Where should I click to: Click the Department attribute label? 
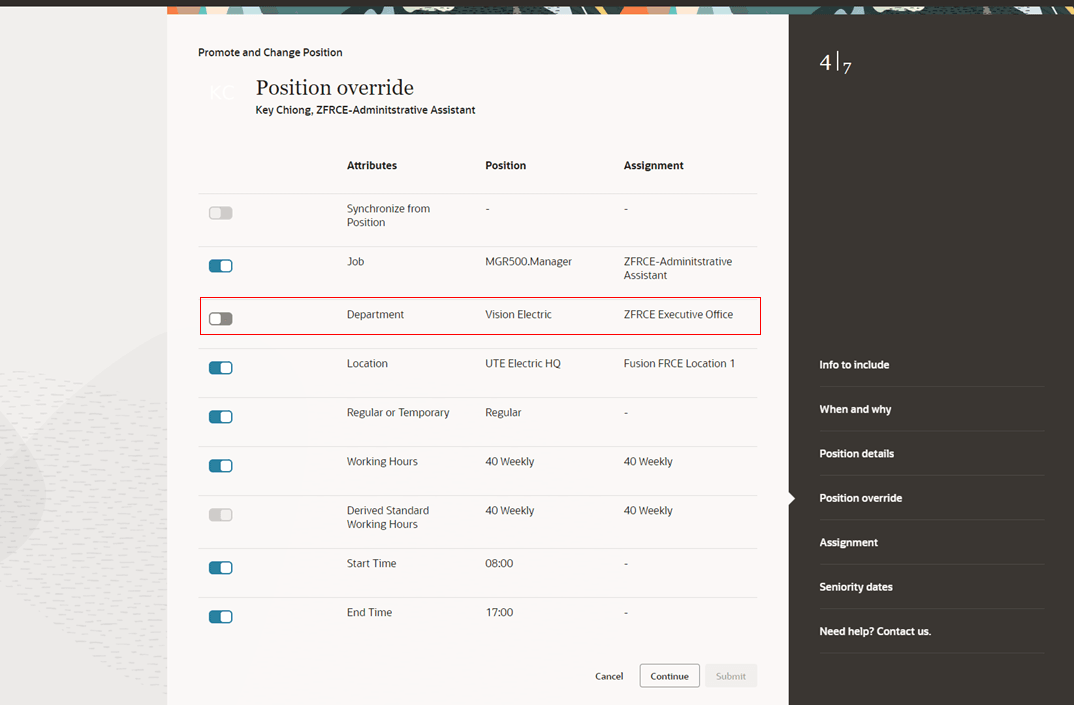pos(375,314)
